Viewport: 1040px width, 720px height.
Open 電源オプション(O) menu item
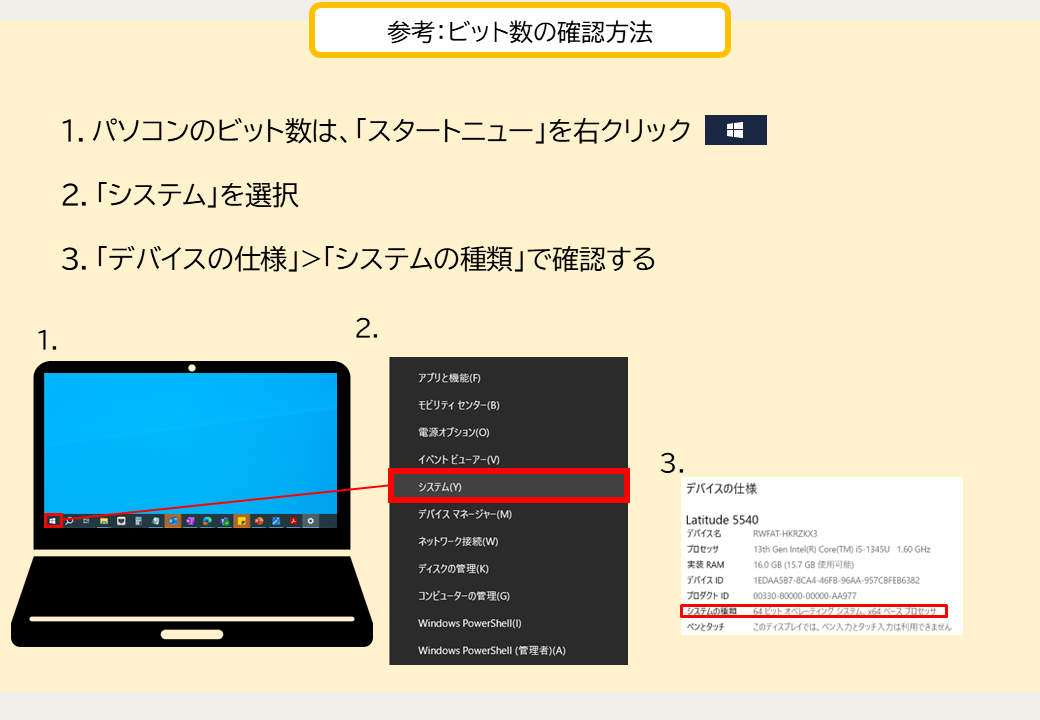click(508, 432)
